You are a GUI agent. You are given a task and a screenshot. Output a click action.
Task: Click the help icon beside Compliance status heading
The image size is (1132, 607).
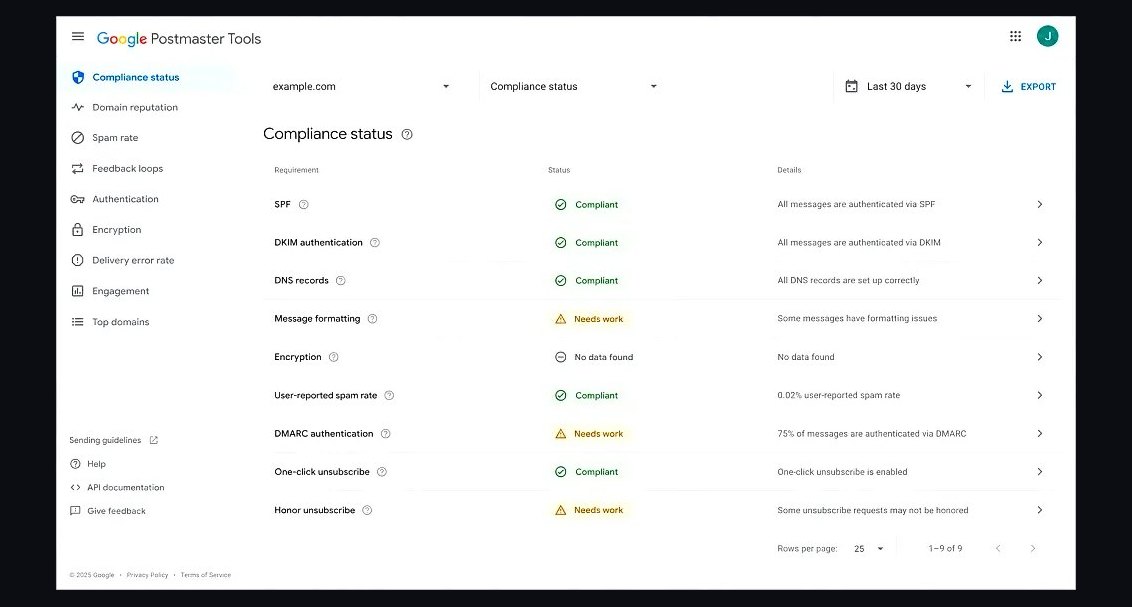[x=407, y=134]
